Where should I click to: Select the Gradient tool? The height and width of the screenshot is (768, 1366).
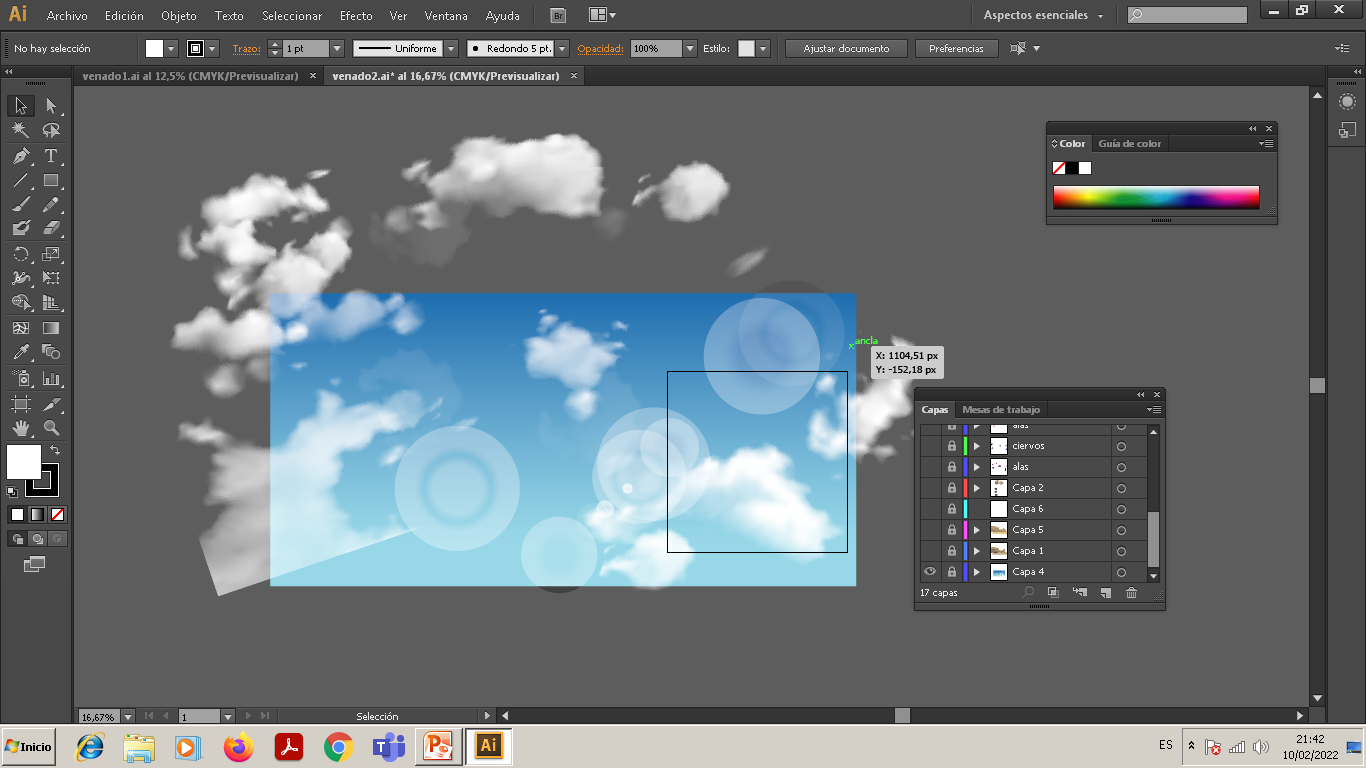(51, 328)
